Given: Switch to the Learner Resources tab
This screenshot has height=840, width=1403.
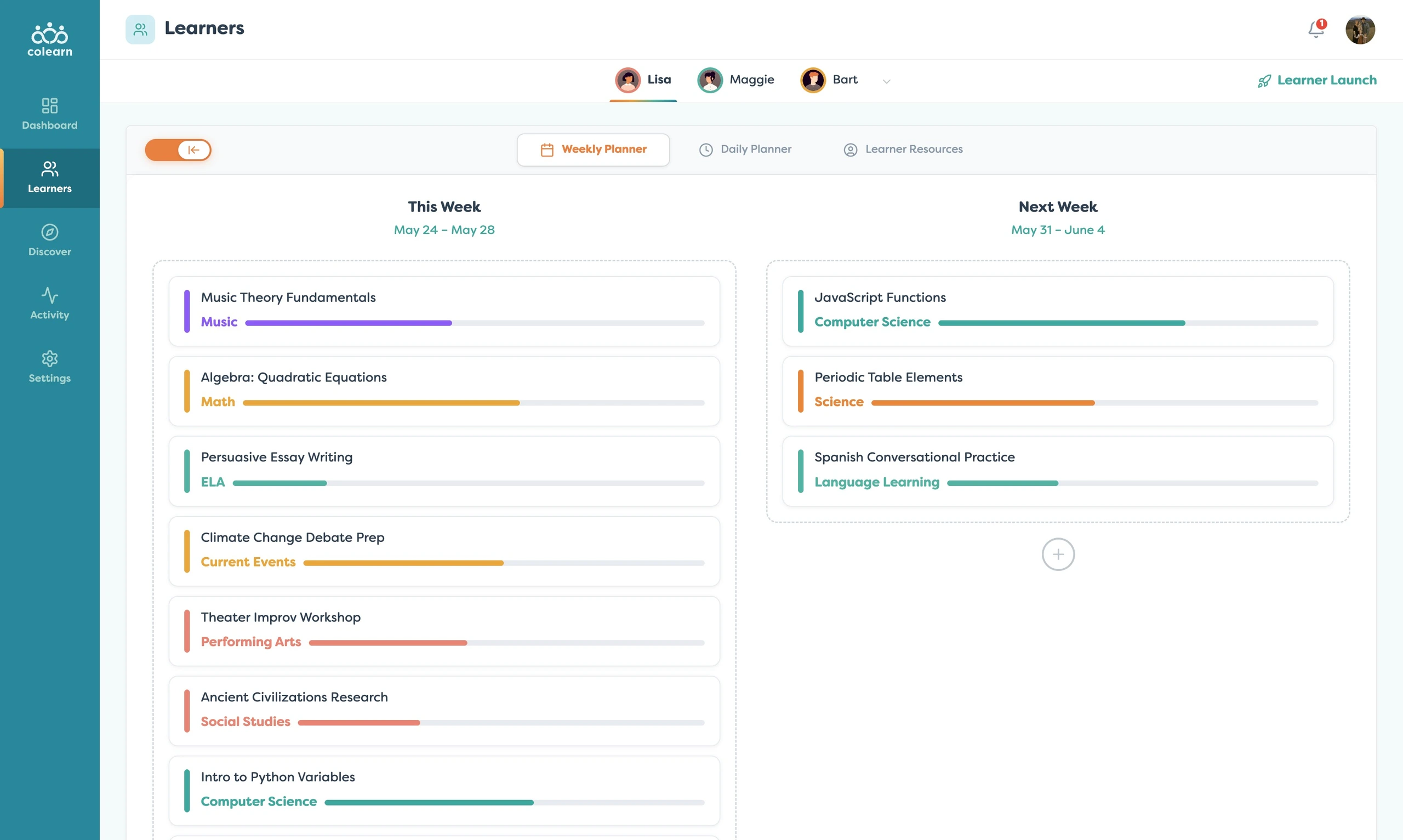Looking at the screenshot, I should 903,150.
